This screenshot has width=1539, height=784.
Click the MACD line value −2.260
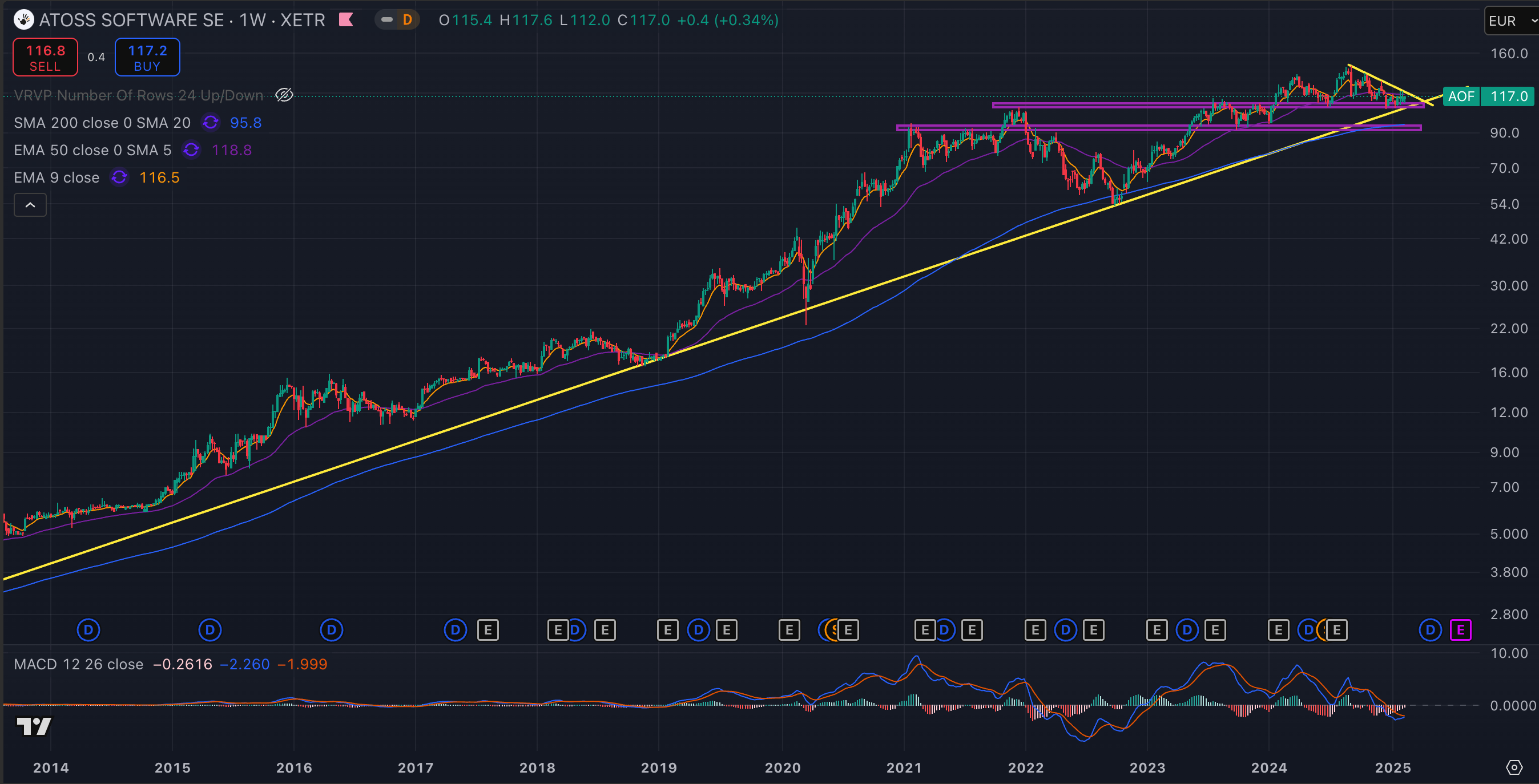(x=245, y=665)
